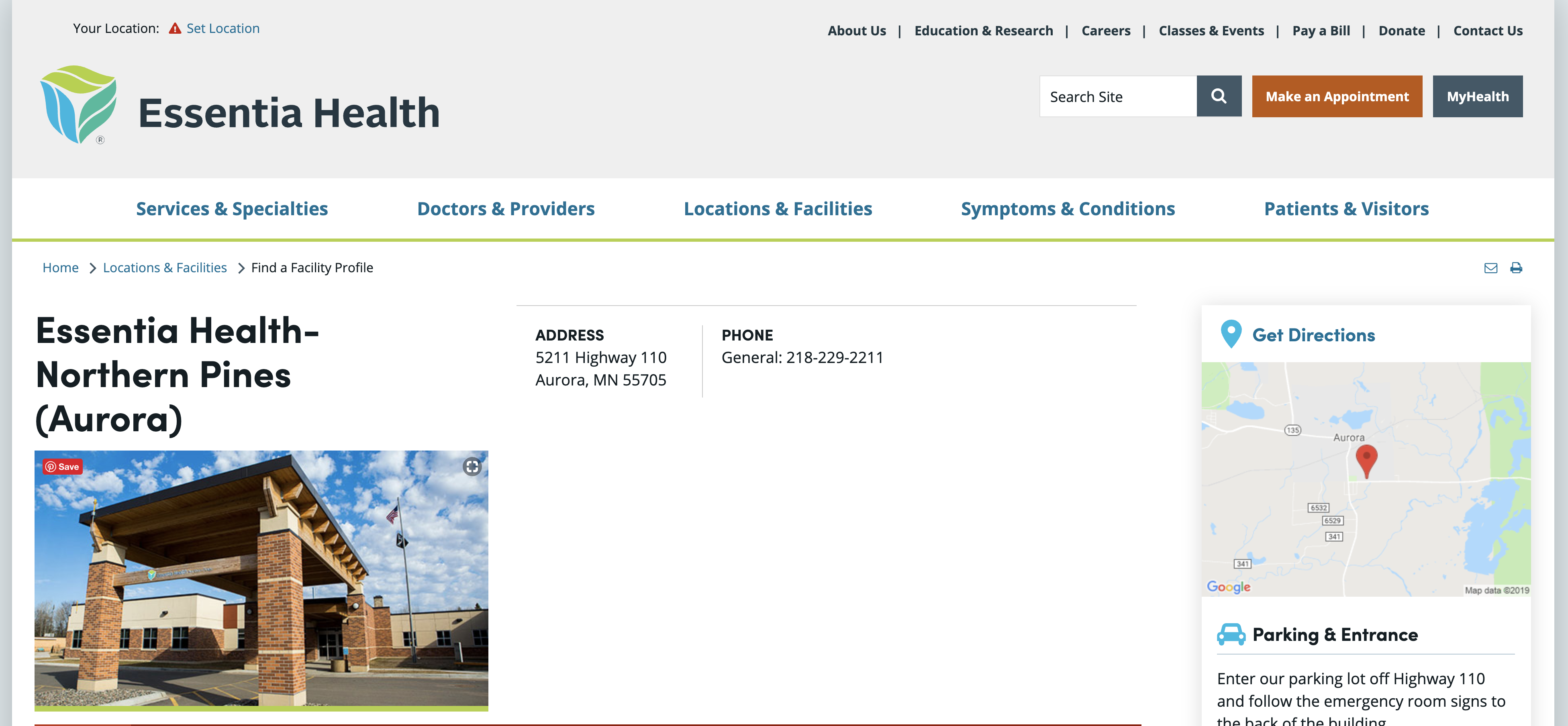Click Map data ©2019 attribution
Screen dimensions: 1568x726
[1497, 590]
